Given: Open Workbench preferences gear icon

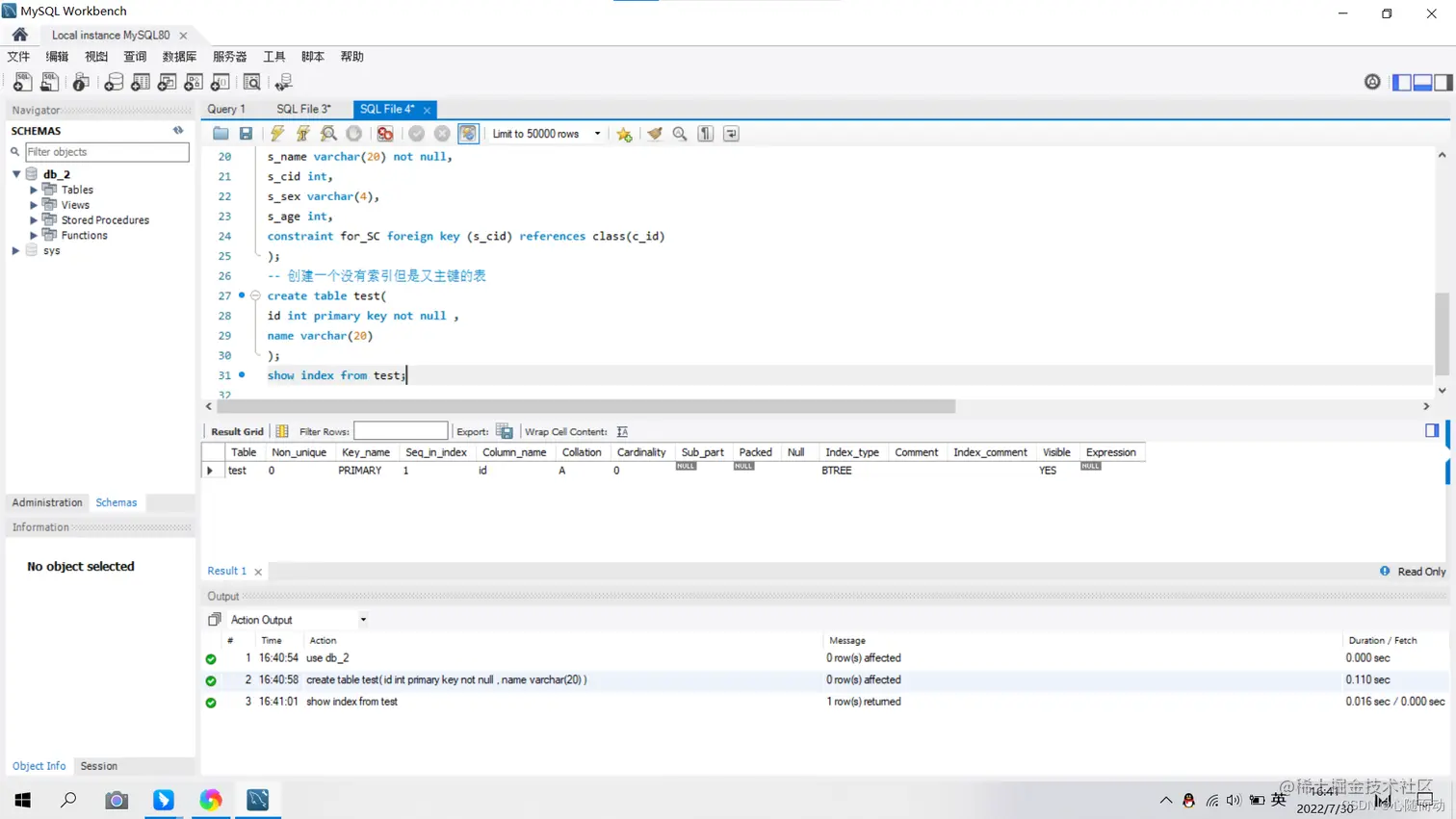Looking at the screenshot, I should coord(1372,82).
